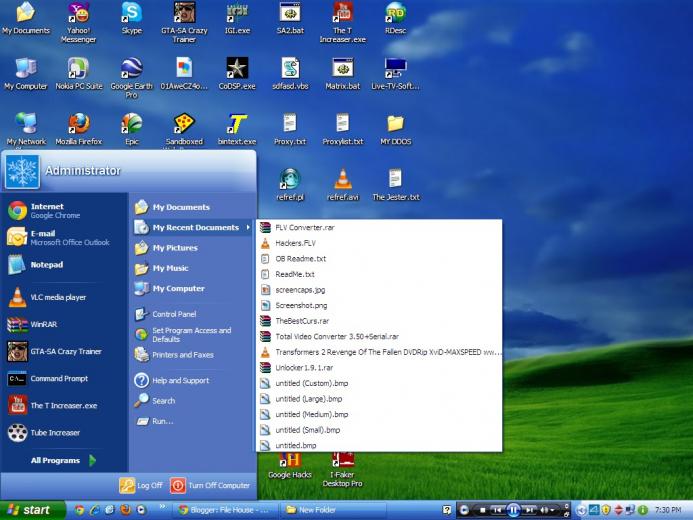Switch to Blogger: File House taskbar window
The image size is (693, 520).
[x=225, y=510]
